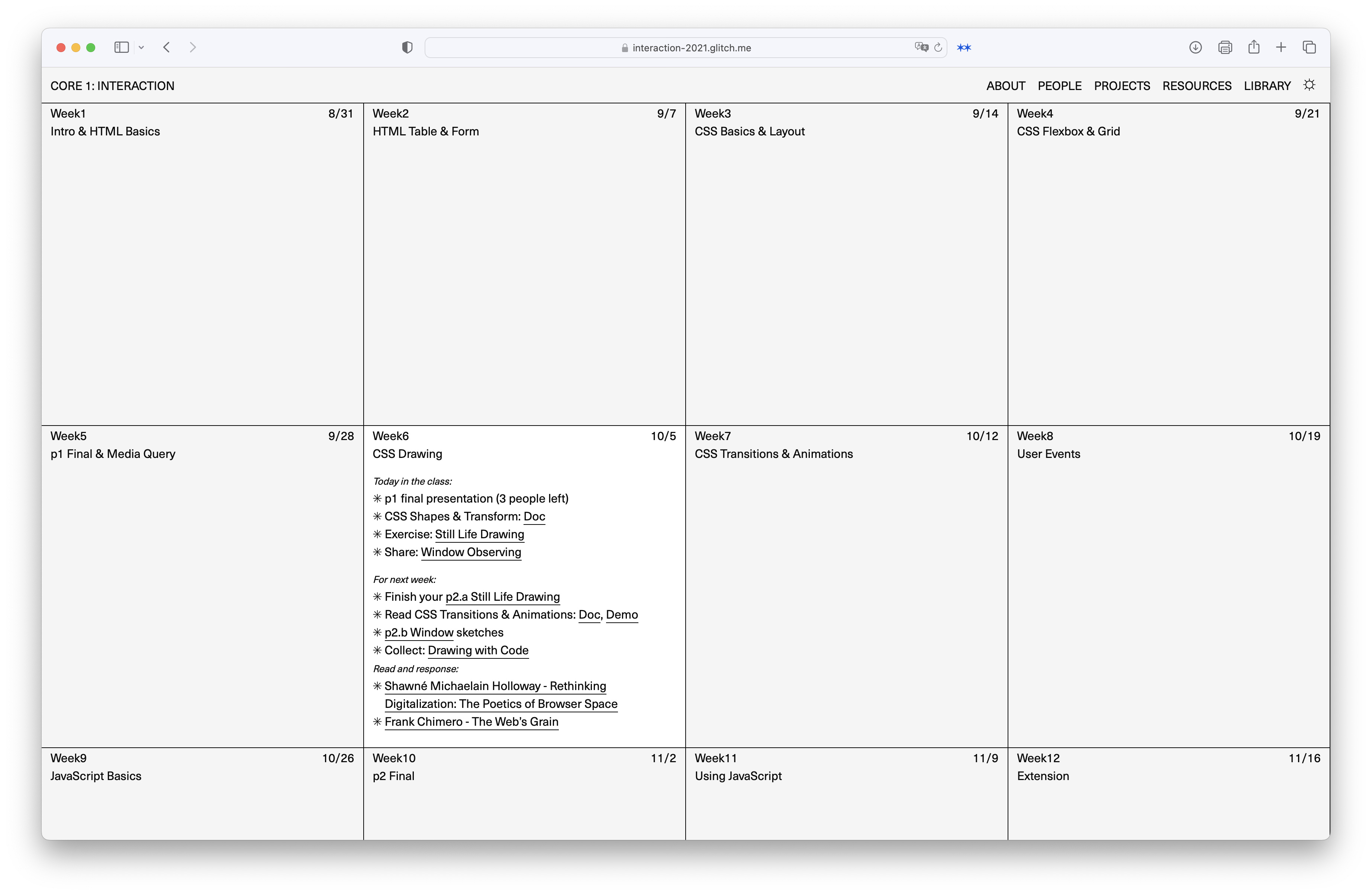Open the sidebar options dropdown chevron
Screen dimensions: 1372x895
[x=141, y=48]
